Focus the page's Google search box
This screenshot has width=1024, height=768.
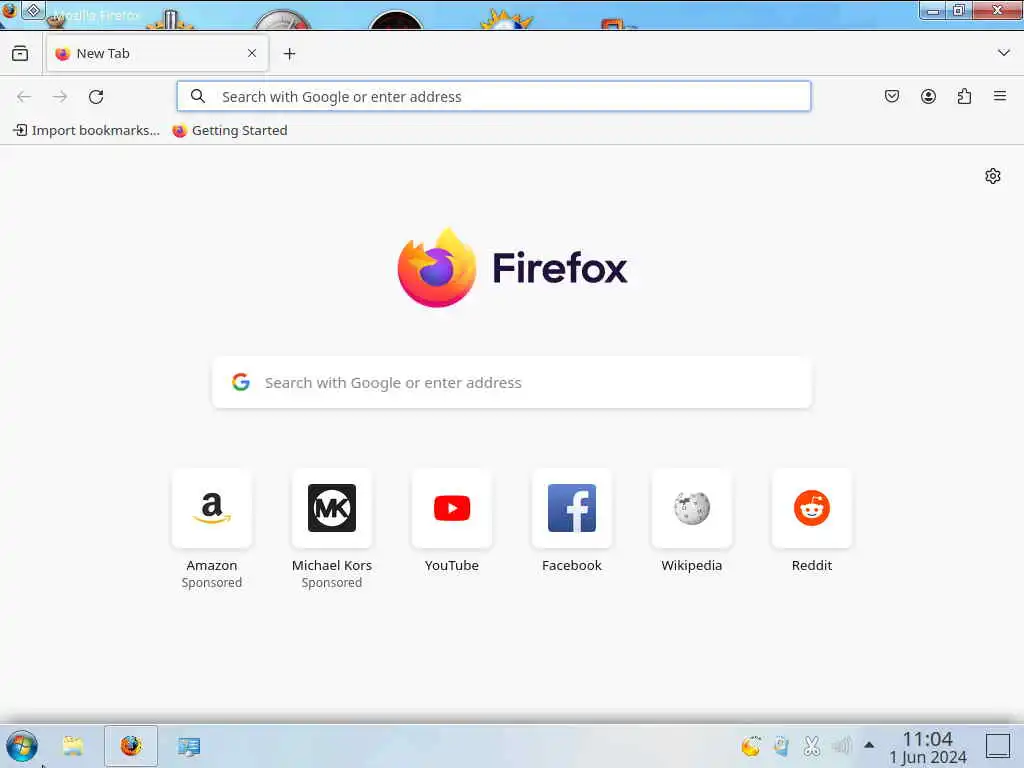point(512,383)
